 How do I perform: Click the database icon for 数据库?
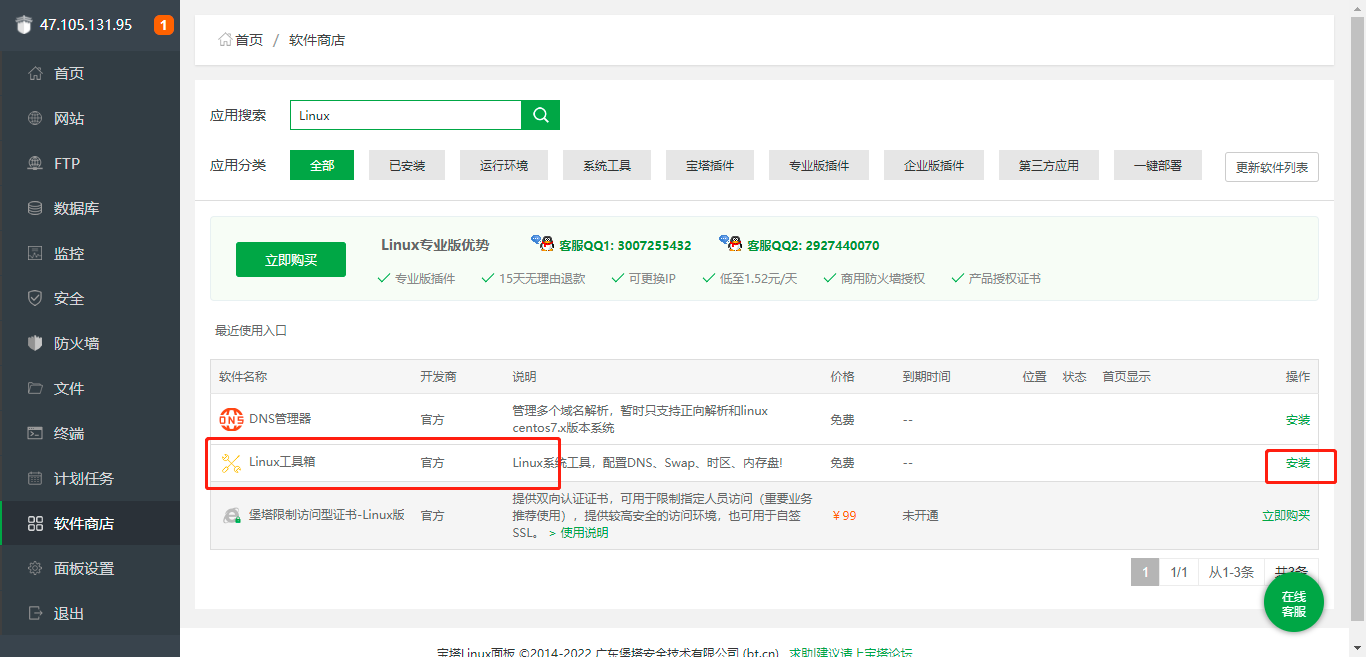35,208
